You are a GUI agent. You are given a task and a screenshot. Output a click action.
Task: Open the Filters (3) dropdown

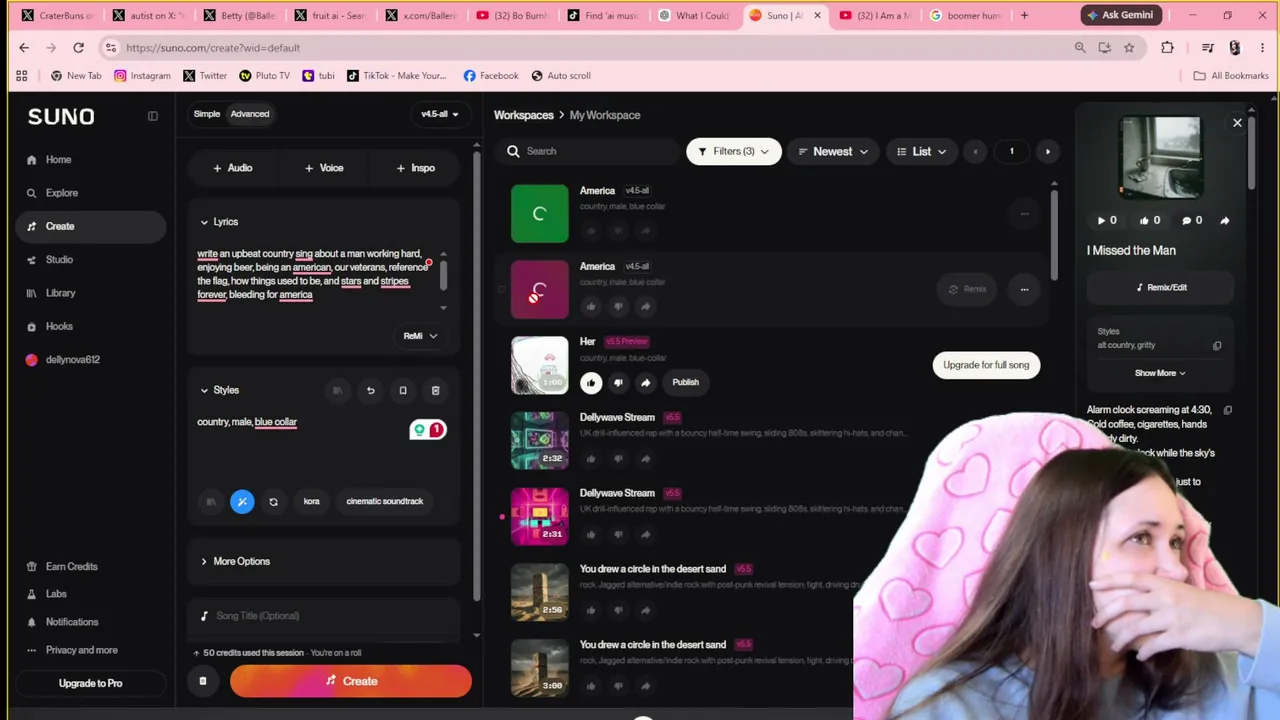tap(733, 152)
